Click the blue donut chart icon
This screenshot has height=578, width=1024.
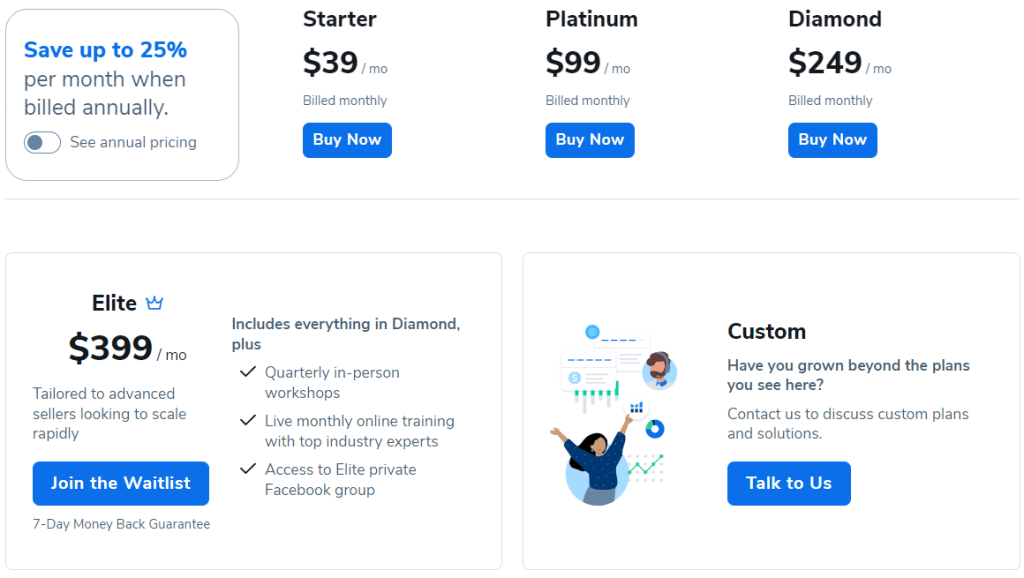[654, 429]
